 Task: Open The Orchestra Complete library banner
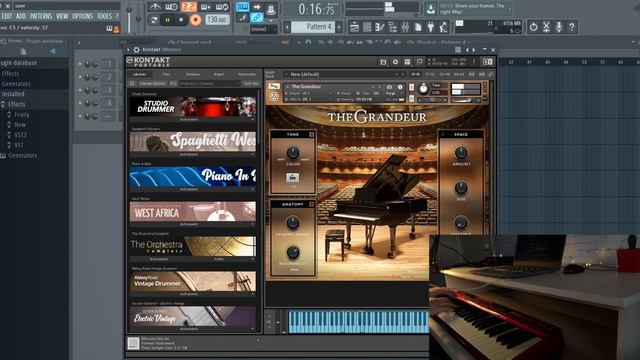point(193,246)
